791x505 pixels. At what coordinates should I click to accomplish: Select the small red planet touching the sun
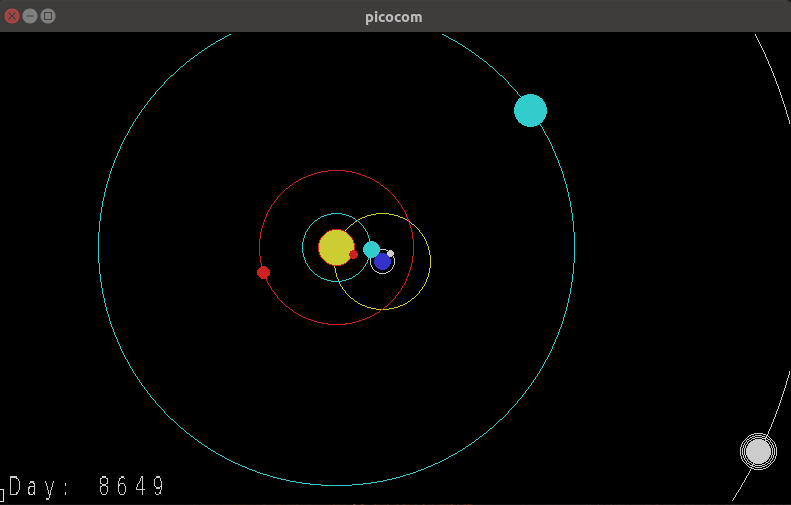[353, 255]
